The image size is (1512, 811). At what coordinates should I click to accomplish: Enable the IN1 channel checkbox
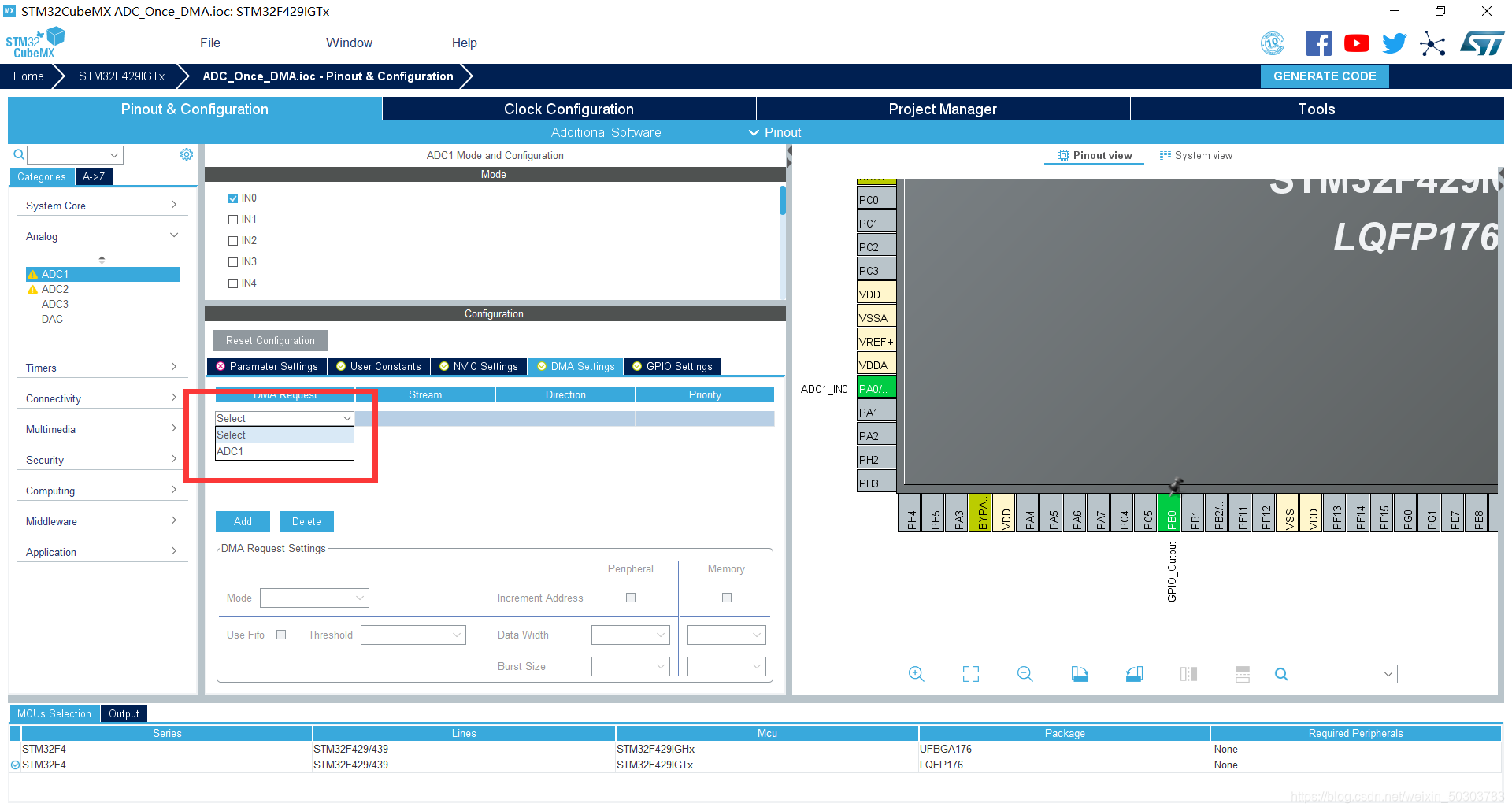pos(233,220)
